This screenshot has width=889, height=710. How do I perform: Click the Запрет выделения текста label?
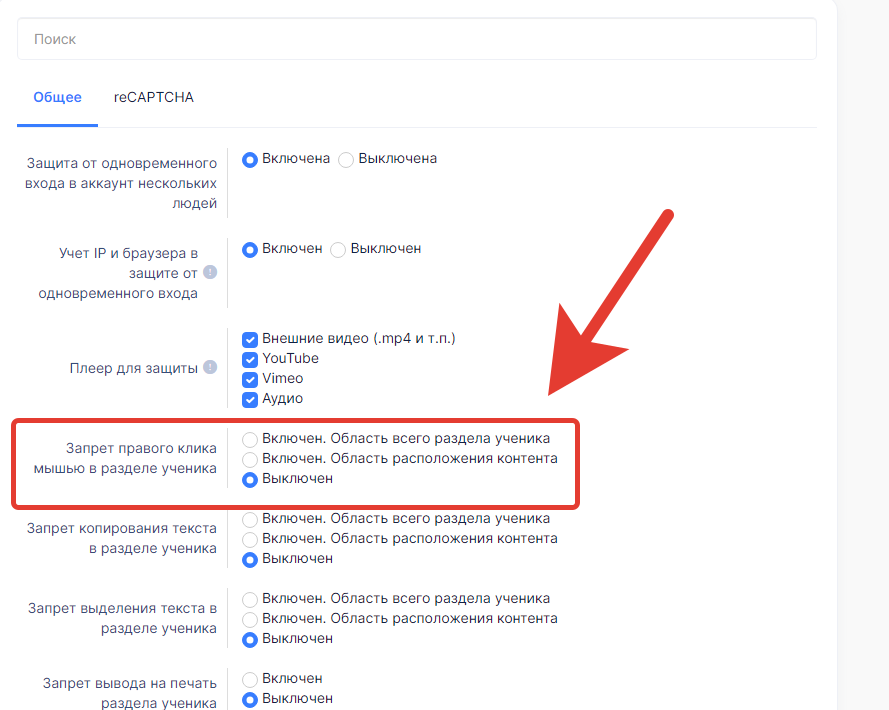122,618
